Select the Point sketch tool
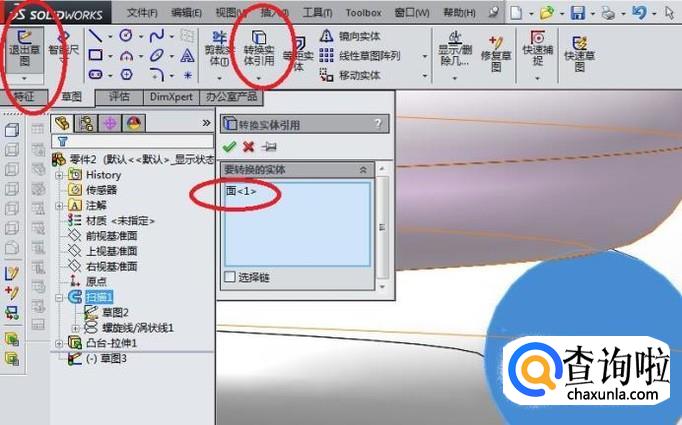Screen dimensions: 682x425 coord(187,75)
